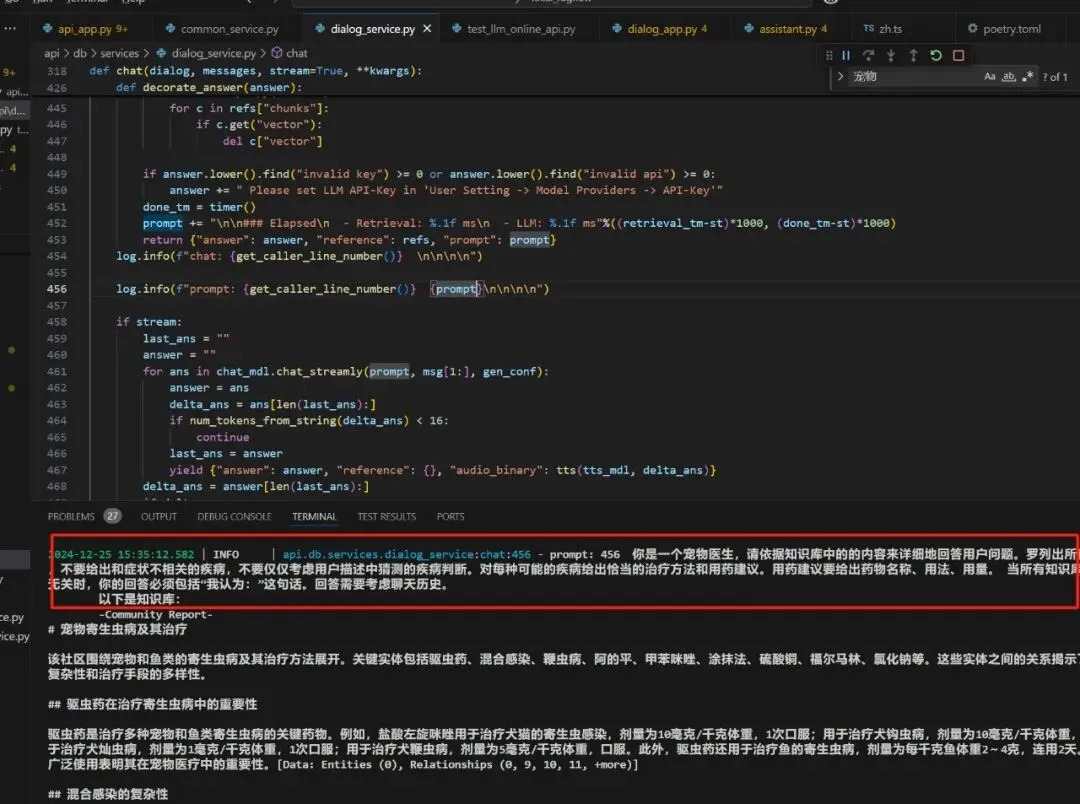Click the TS icon on zh.ts tab
Image resolution: width=1080 pixels, height=804 pixels.
point(869,28)
